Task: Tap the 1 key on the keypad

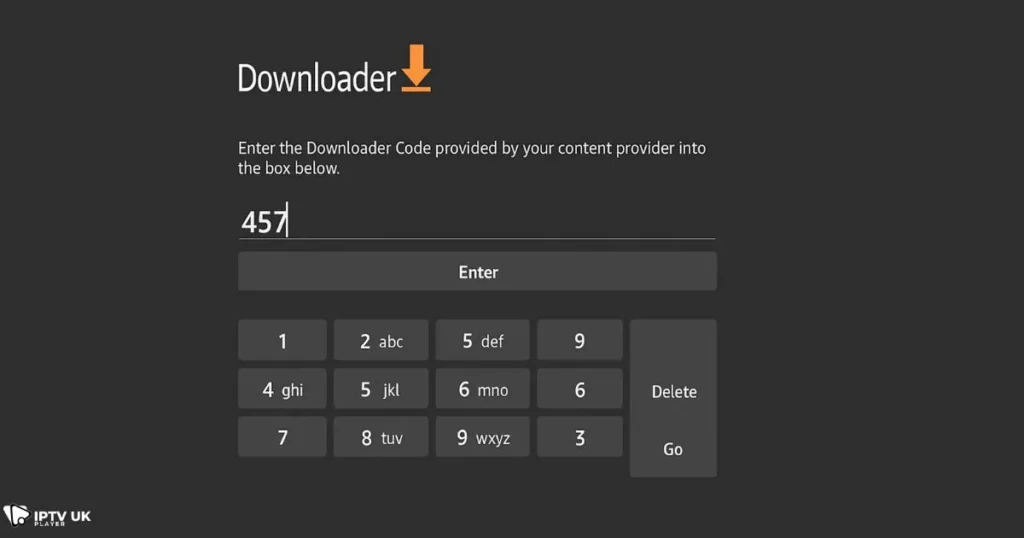Action: [282, 340]
